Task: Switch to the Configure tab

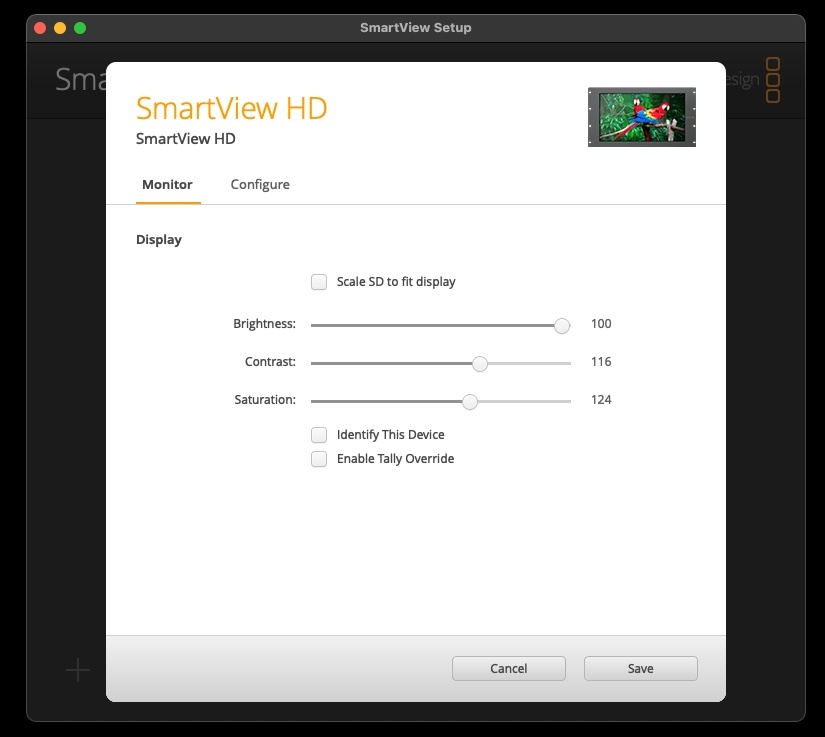Action: [x=260, y=185]
